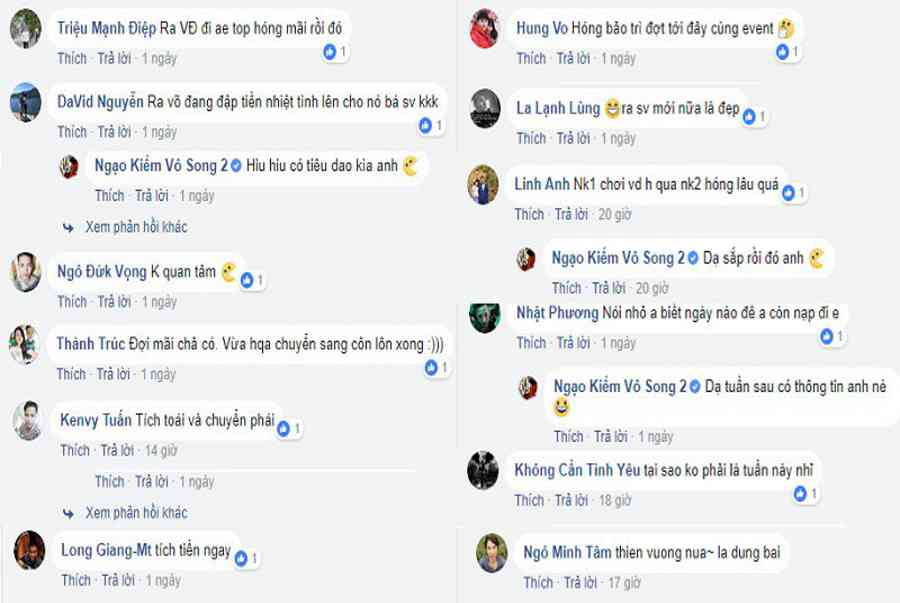
Task: Like Long Giang-Mt's comment via Thích
Action: [76, 581]
